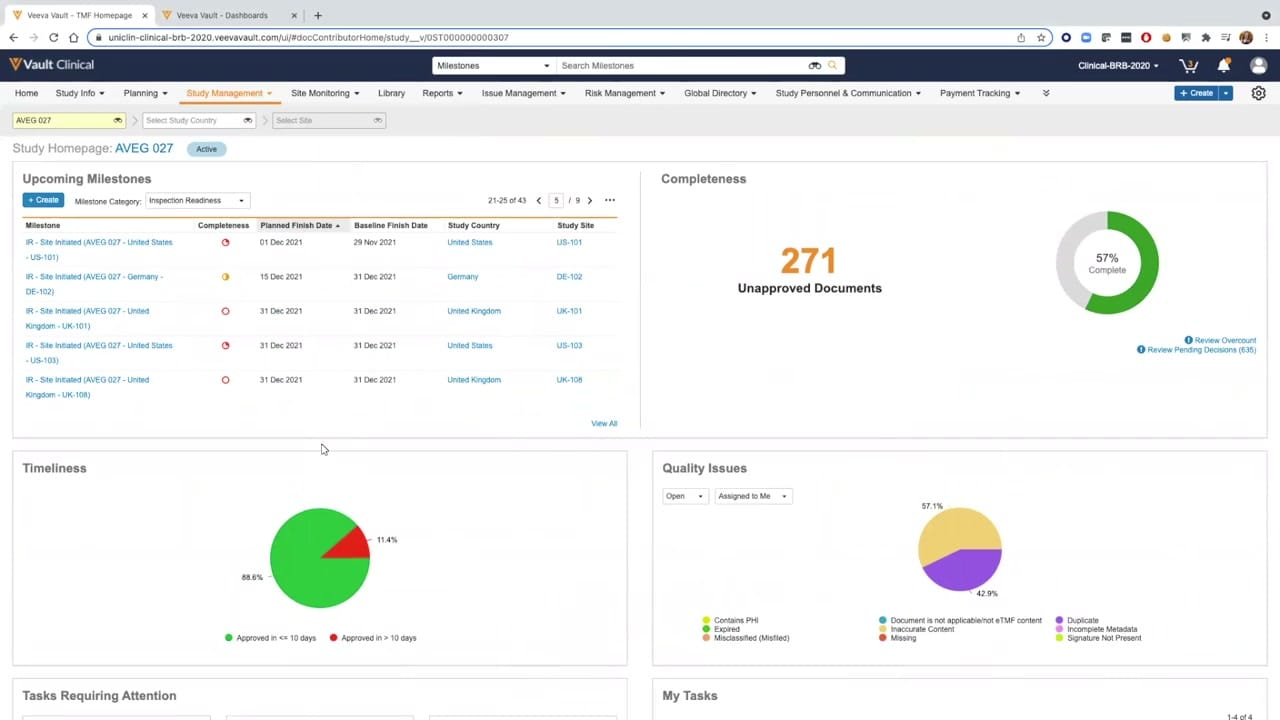Open the Quality Issues Open status dropdown

[x=685, y=496]
